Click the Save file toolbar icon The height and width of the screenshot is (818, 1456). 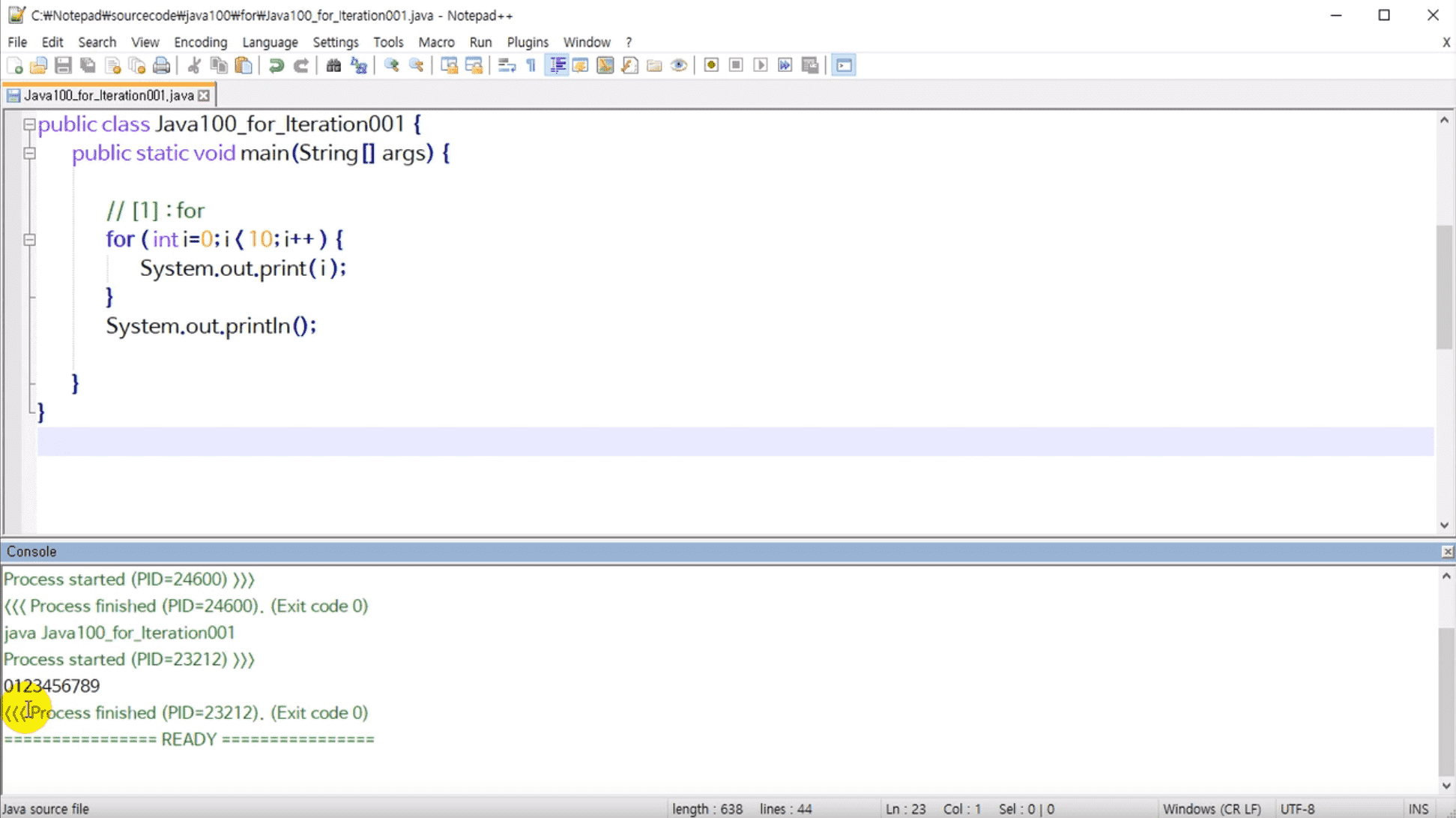coord(63,65)
